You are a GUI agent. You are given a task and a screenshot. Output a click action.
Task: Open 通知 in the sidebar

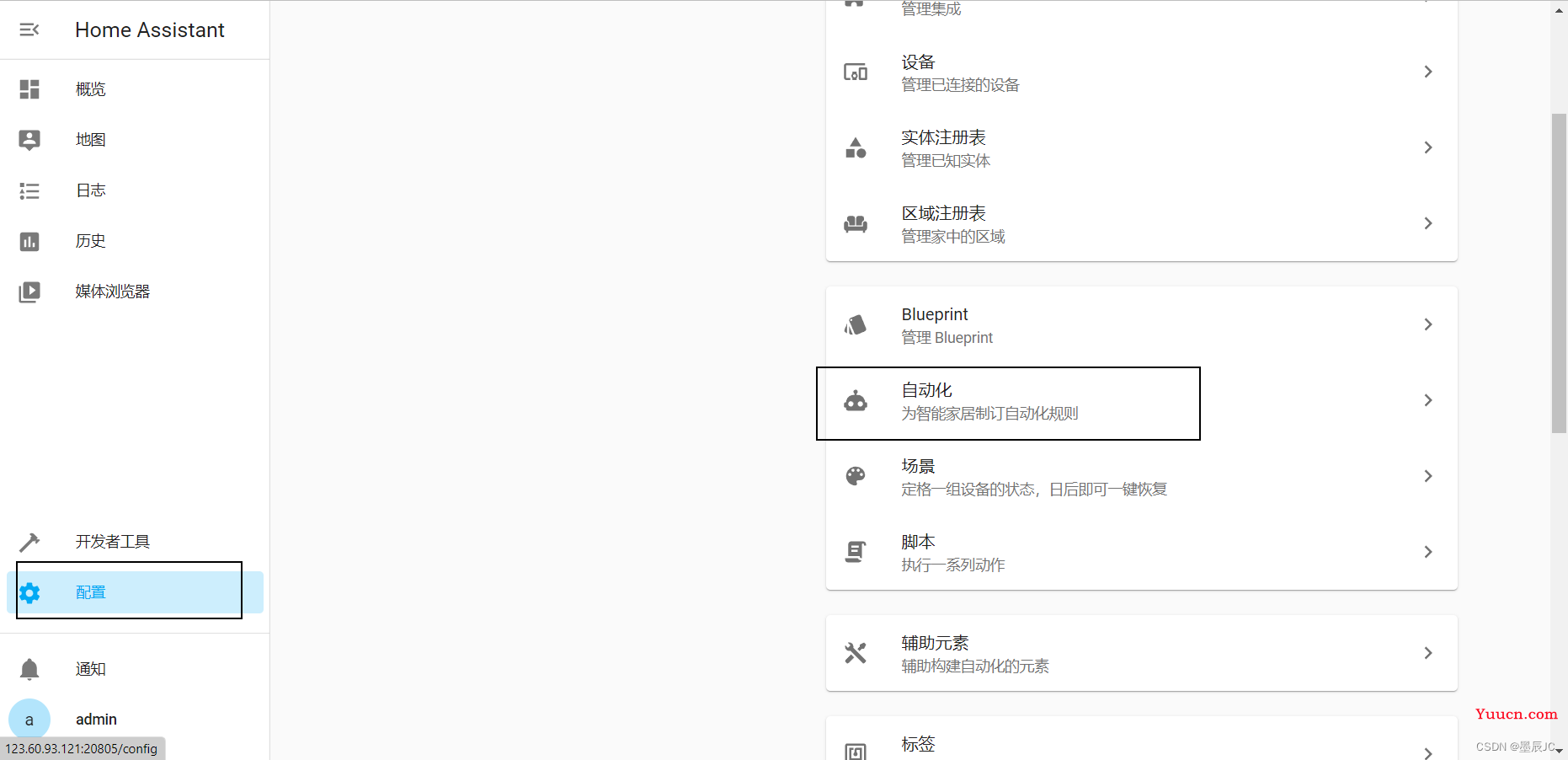[135, 669]
